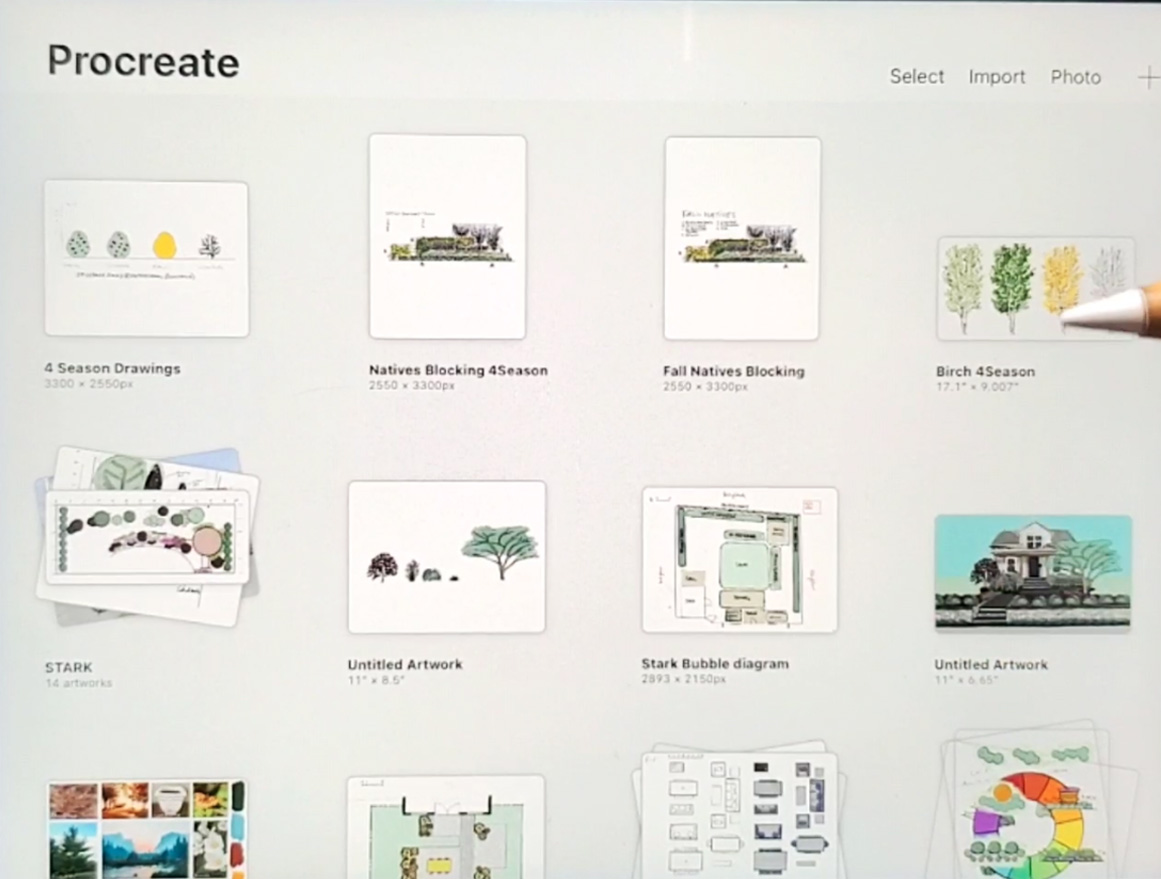Open Natives Blocking 4Season canvas thumbnail

click(x=447, y=237)
